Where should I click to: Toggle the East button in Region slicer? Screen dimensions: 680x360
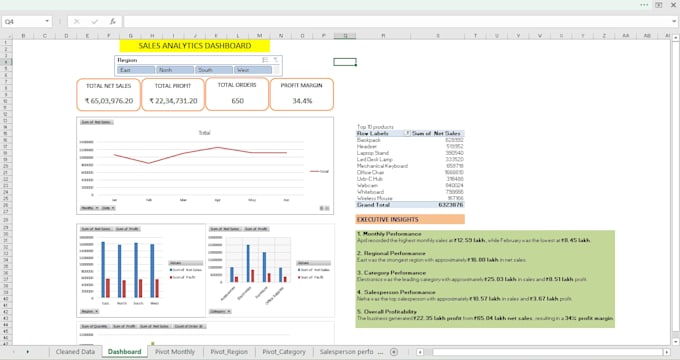[136, 70]
